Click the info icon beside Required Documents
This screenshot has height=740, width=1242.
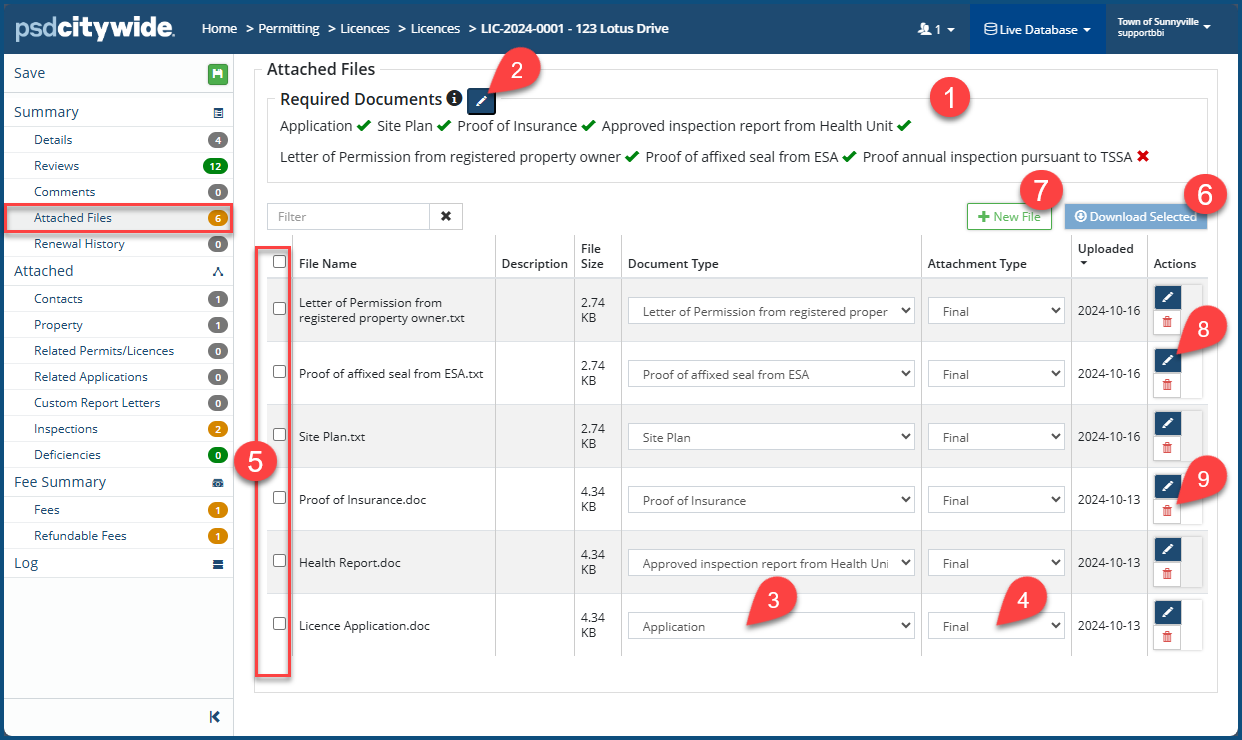click(x=454, y=99)
